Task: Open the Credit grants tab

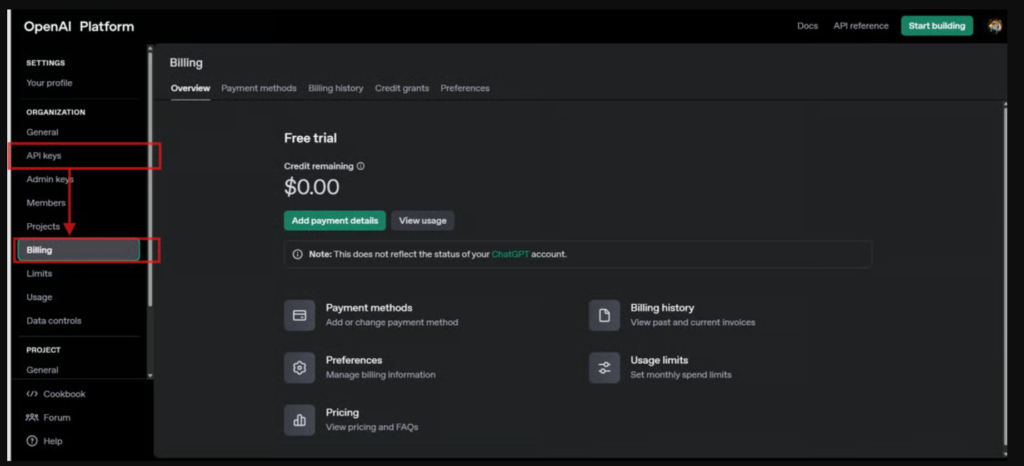Action: (402, 88)
